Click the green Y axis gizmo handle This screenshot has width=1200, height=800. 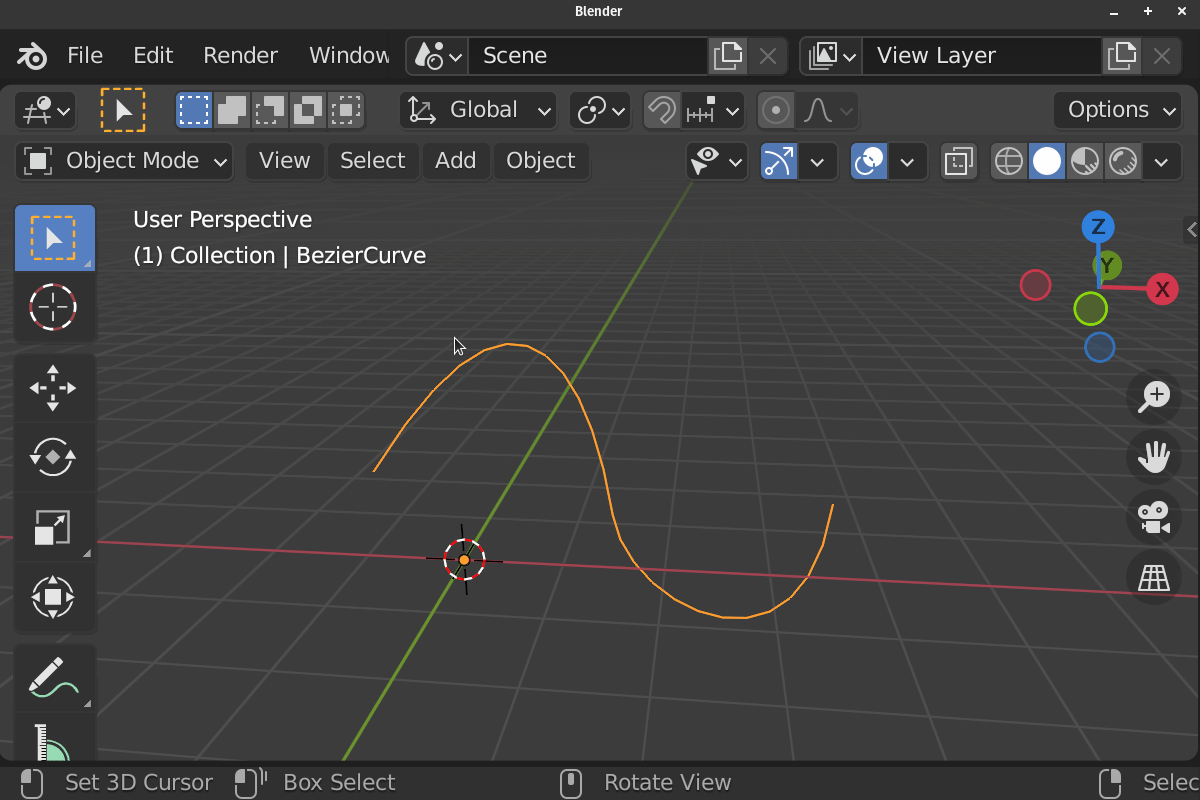tap(1106, 266)
